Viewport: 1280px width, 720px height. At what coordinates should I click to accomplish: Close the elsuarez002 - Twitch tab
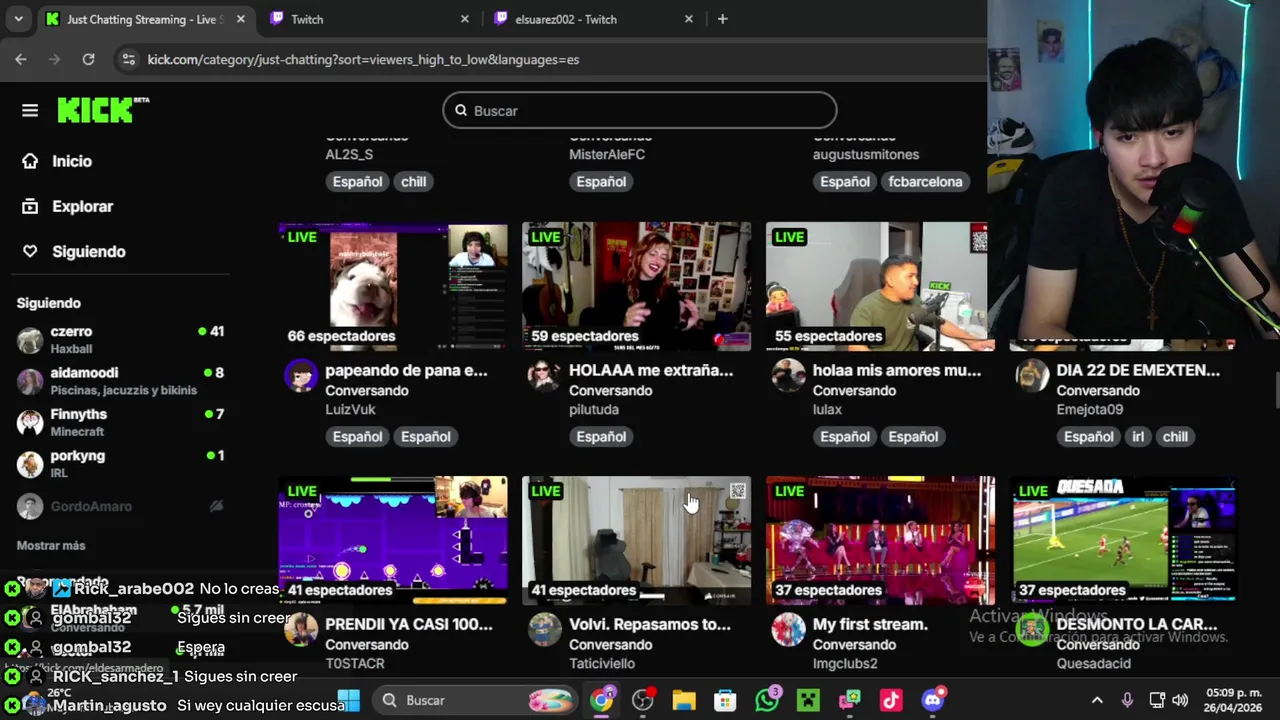tap(689, 19)
